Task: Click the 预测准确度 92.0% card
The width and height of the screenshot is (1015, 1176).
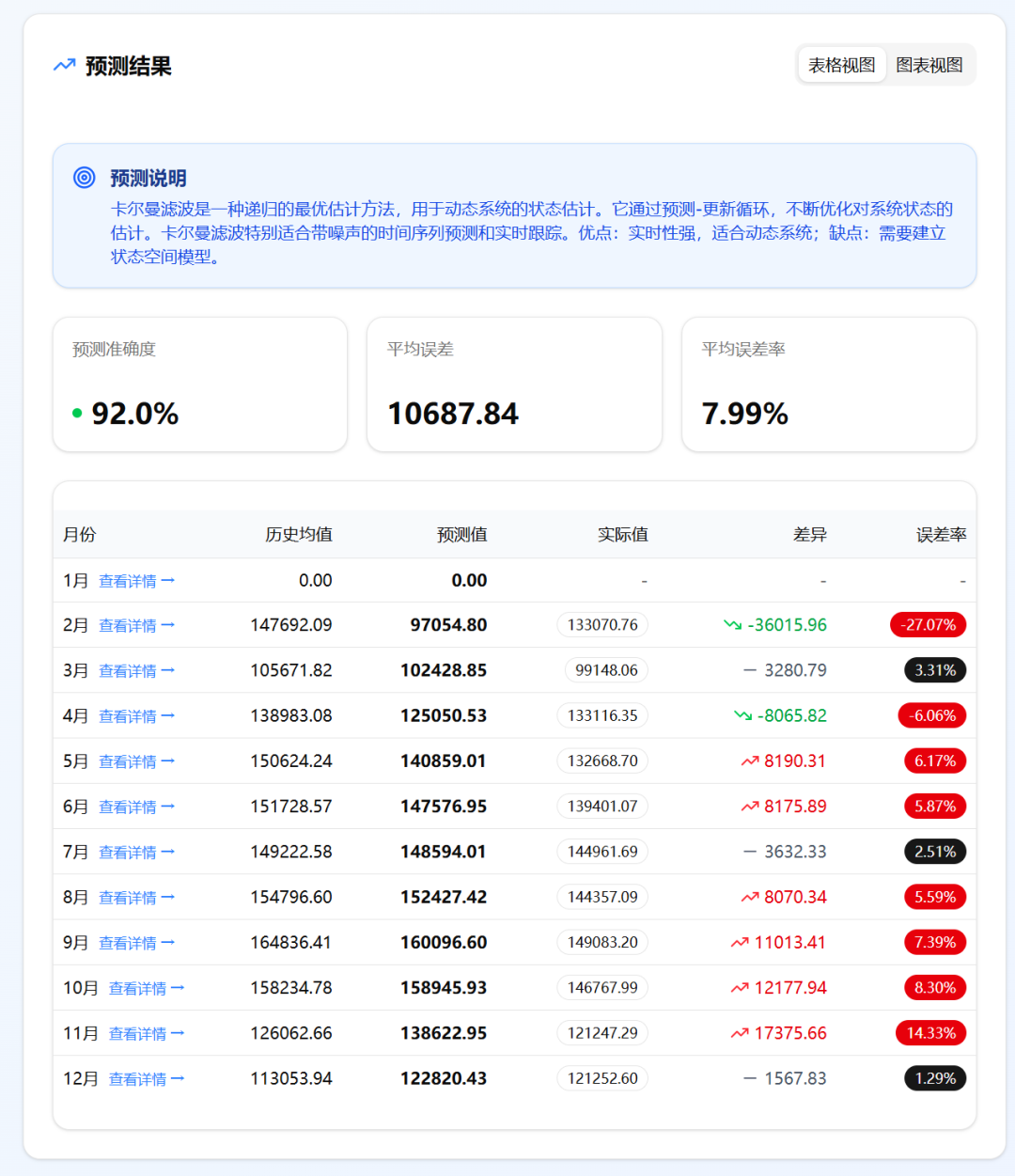Action: (200, 384)
